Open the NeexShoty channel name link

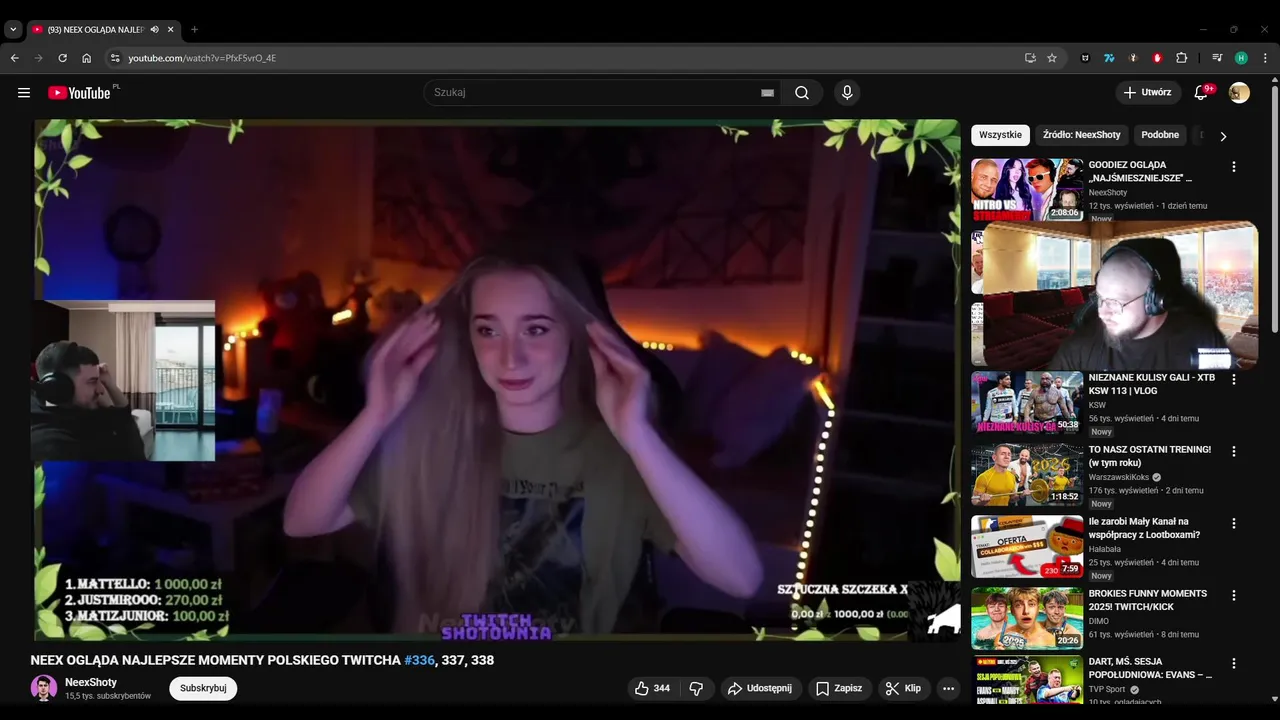pos(91,682)
